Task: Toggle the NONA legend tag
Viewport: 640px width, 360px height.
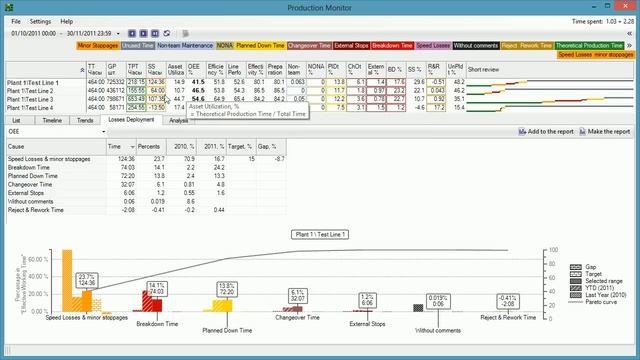Action: point(225,45)
